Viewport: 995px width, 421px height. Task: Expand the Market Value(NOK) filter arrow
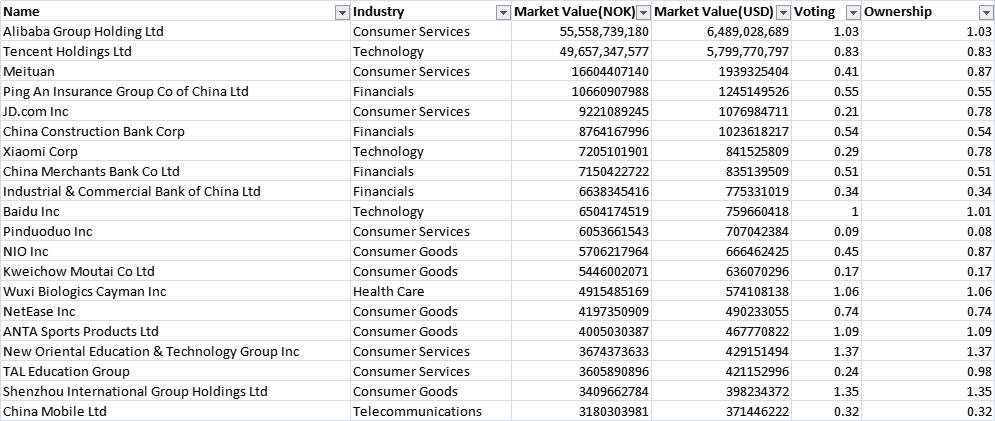pyautogui.click(x=644, y=12)
